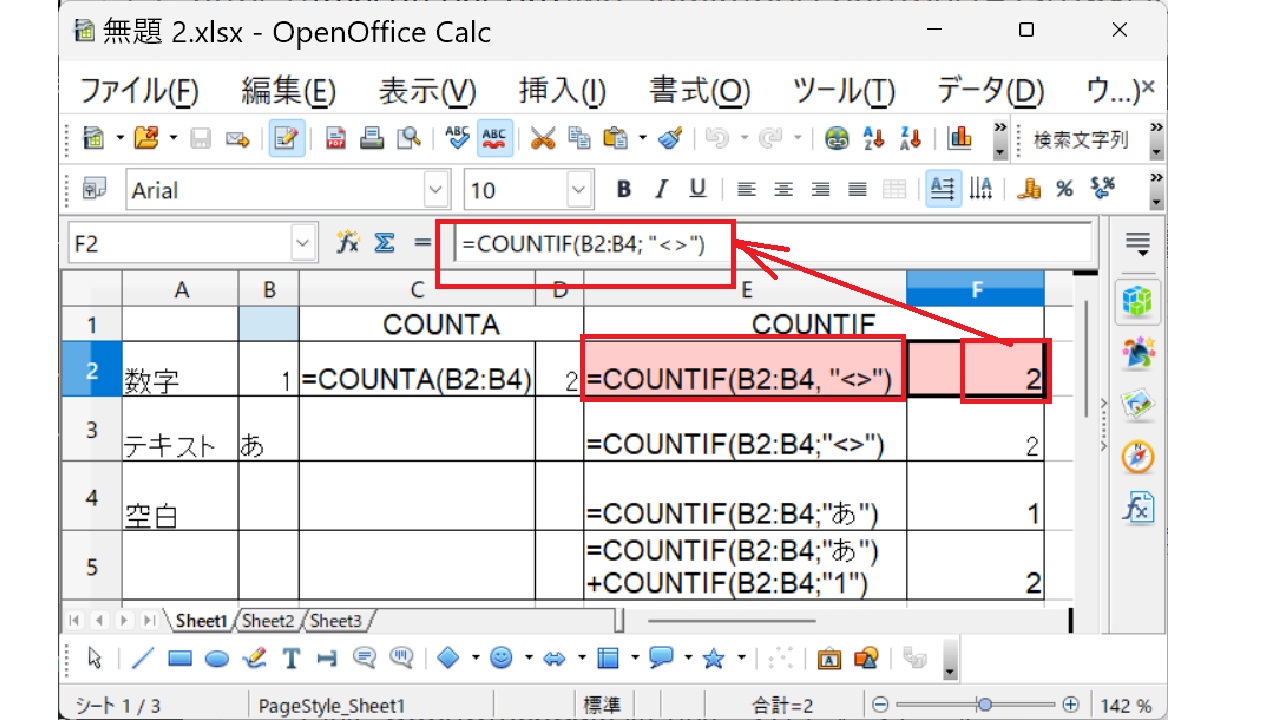Copy the selected cells
The image size is (1280, 720).
click(x=579, y=138)
